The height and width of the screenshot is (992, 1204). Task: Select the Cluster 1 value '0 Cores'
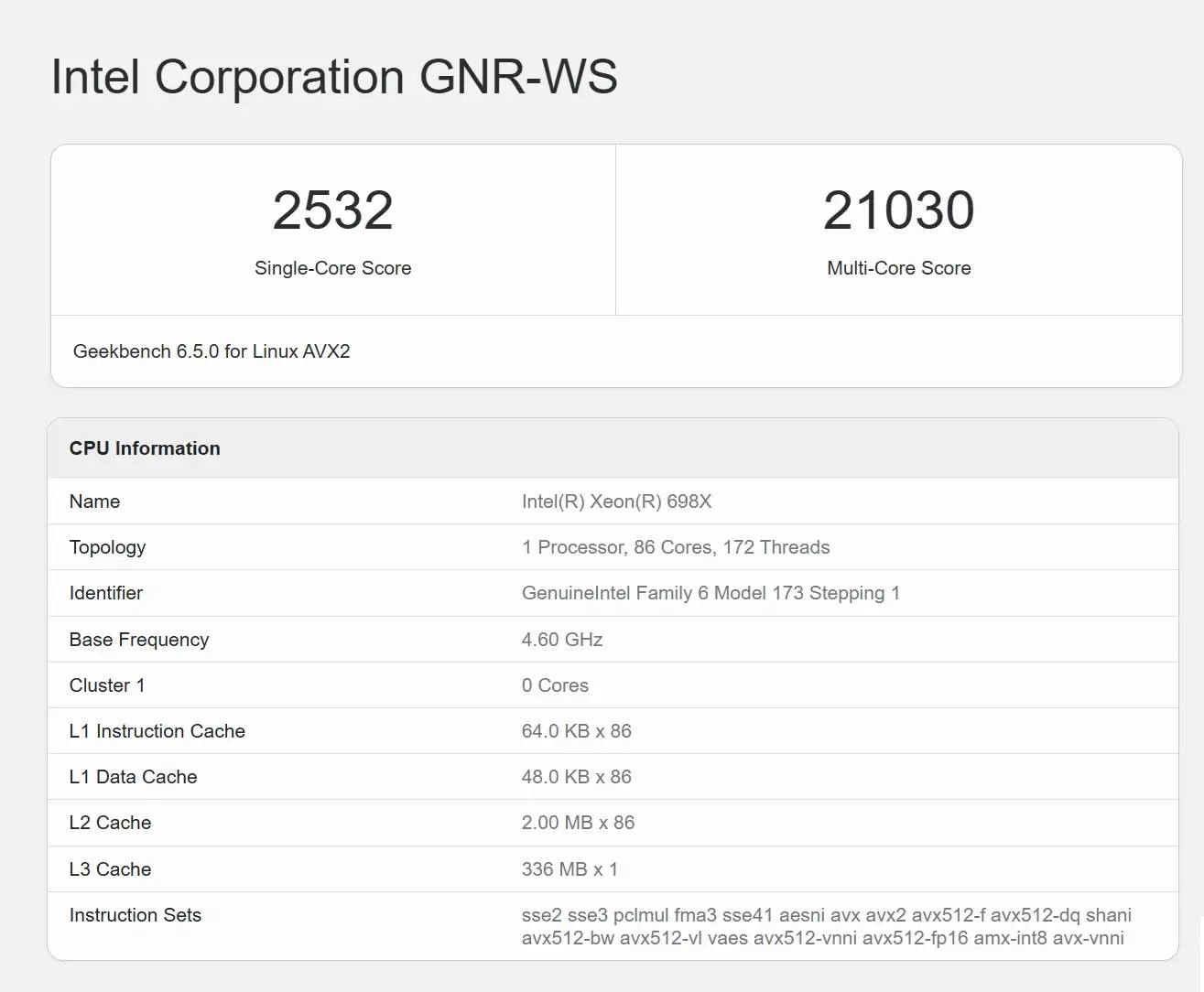556,685
